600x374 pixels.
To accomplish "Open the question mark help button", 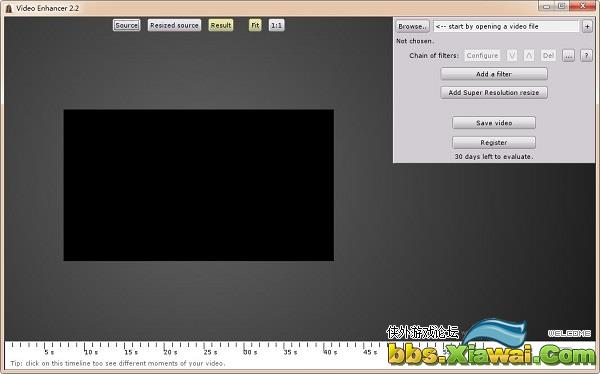I will (586, 56).
